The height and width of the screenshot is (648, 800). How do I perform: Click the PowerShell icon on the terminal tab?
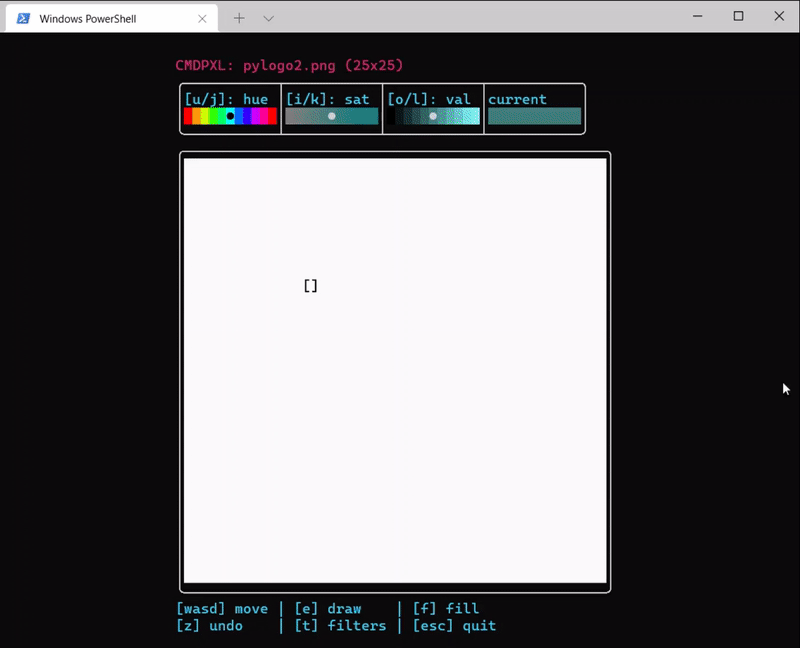point(24,17)
